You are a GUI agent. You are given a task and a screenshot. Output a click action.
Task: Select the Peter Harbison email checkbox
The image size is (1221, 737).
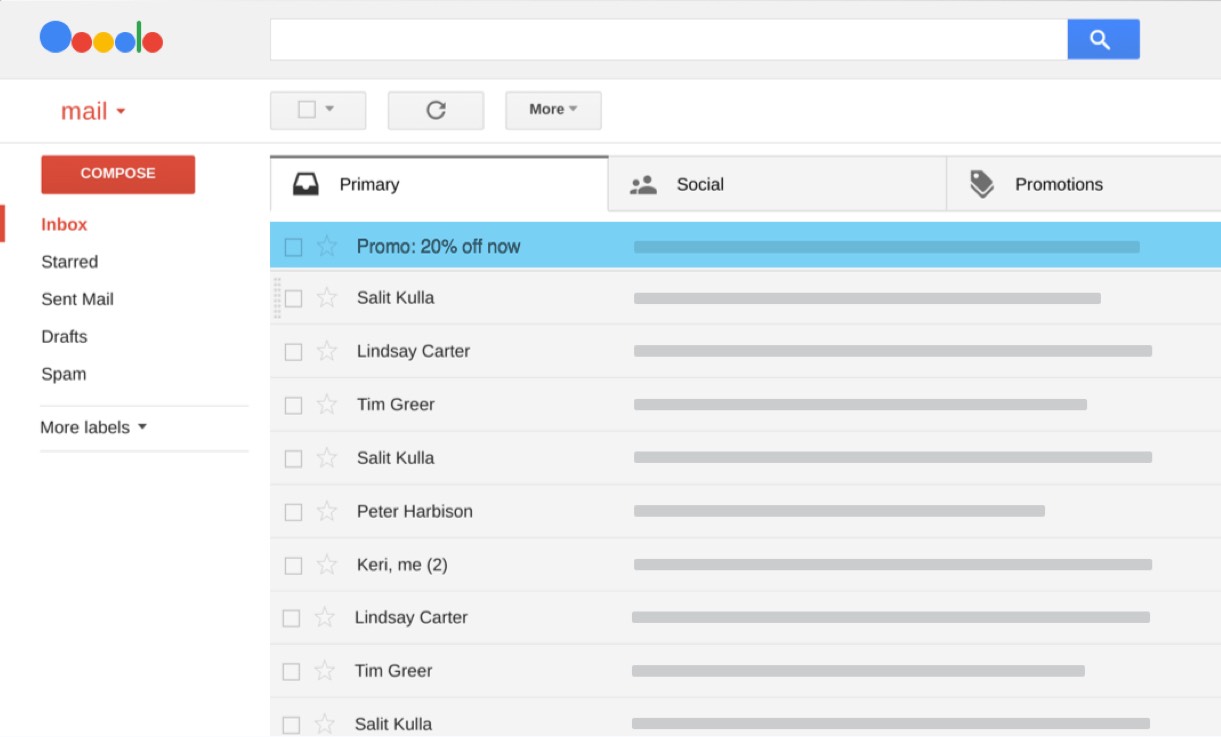[293, 512]
